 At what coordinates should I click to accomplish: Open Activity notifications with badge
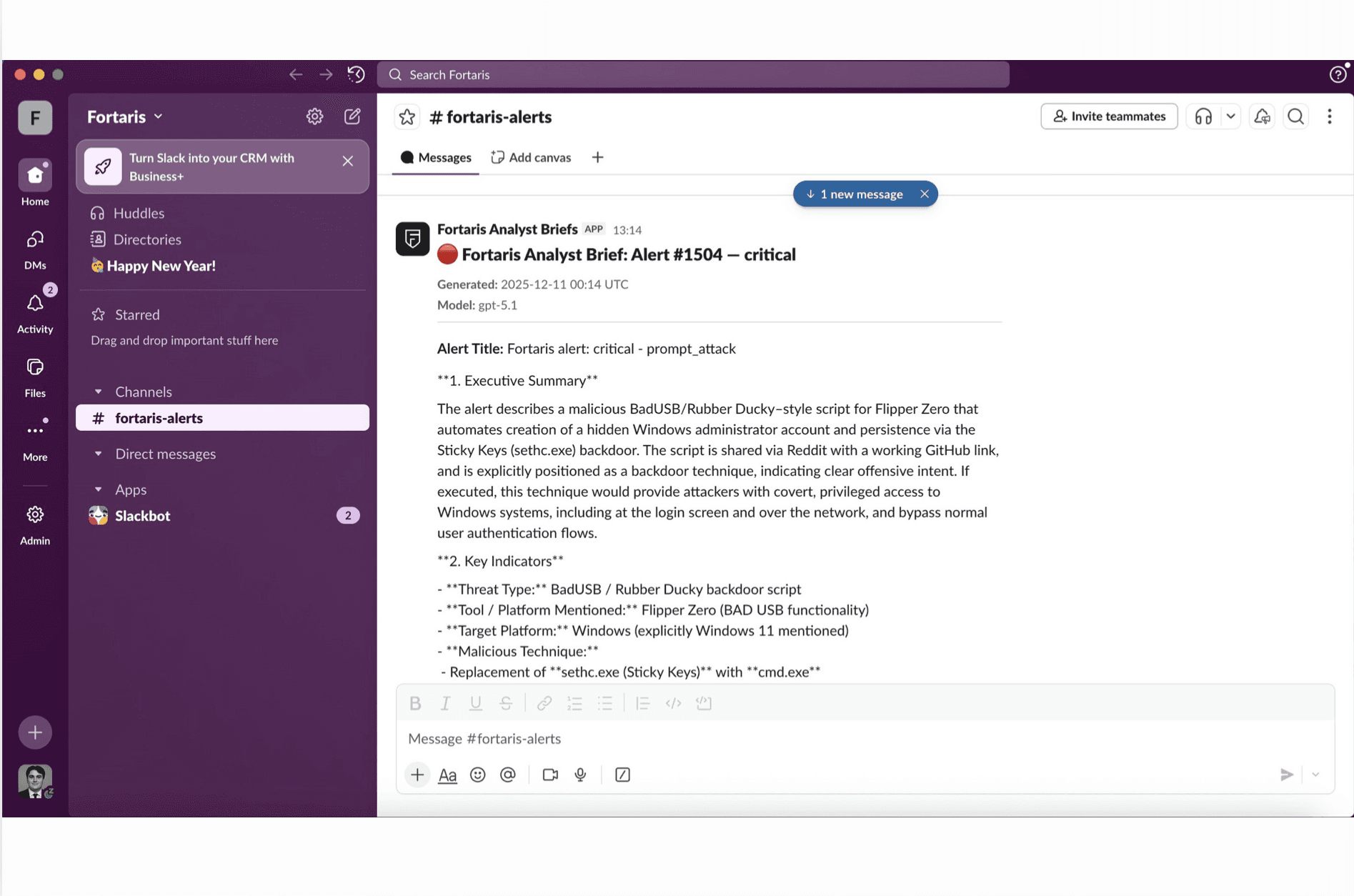click(35, 312)
